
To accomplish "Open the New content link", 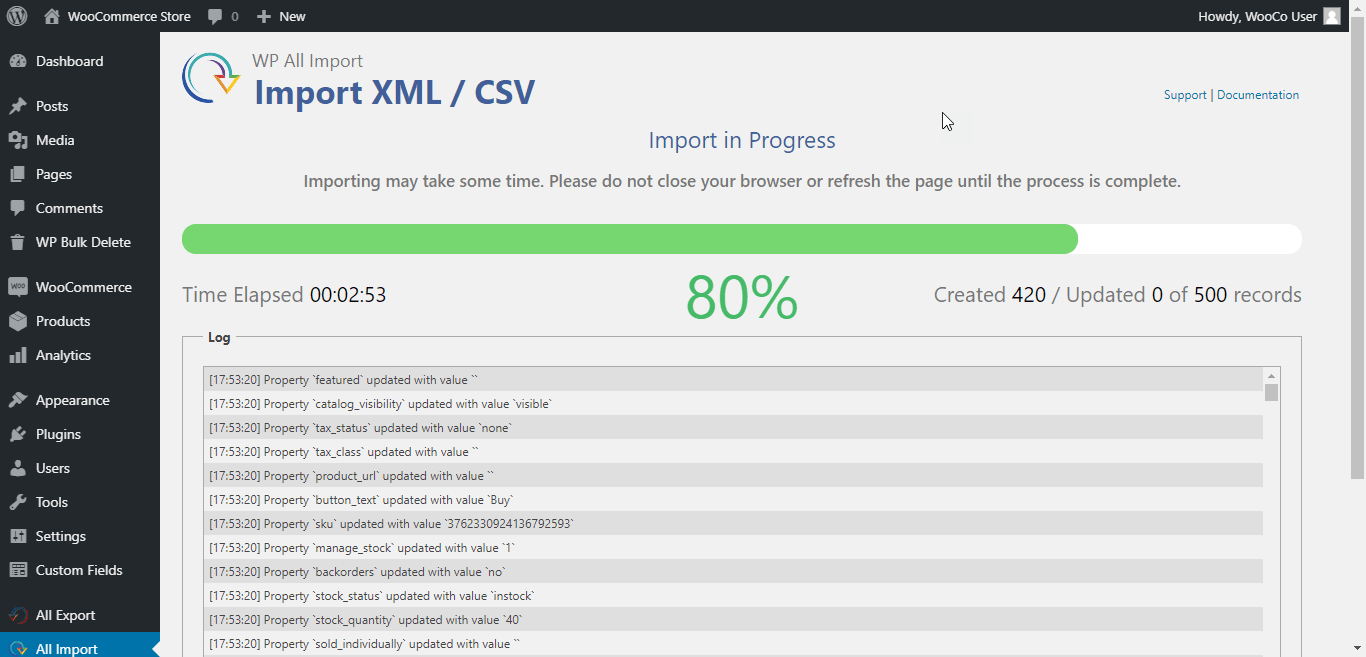I will click(x=292, y=16).
